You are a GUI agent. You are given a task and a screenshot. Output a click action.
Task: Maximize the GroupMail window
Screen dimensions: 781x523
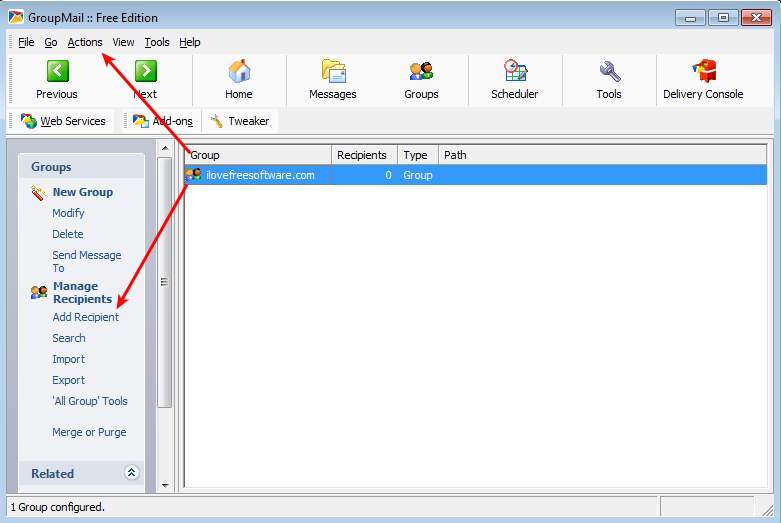[723, 18]
